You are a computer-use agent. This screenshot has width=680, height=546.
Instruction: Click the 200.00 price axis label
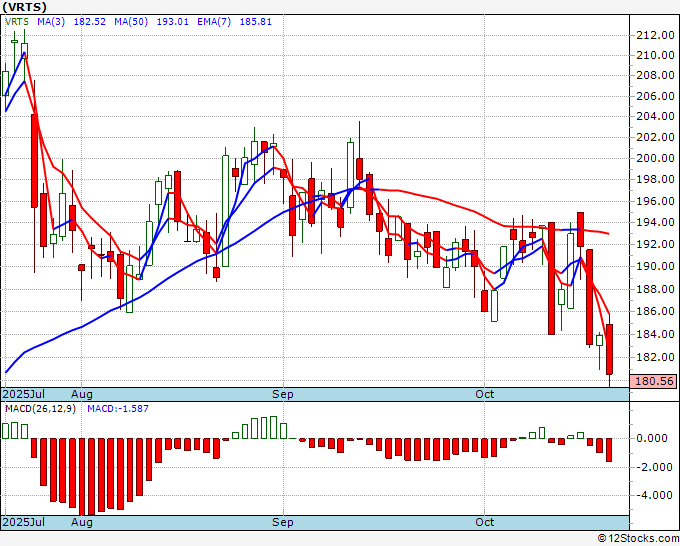(x=655, y=158)
